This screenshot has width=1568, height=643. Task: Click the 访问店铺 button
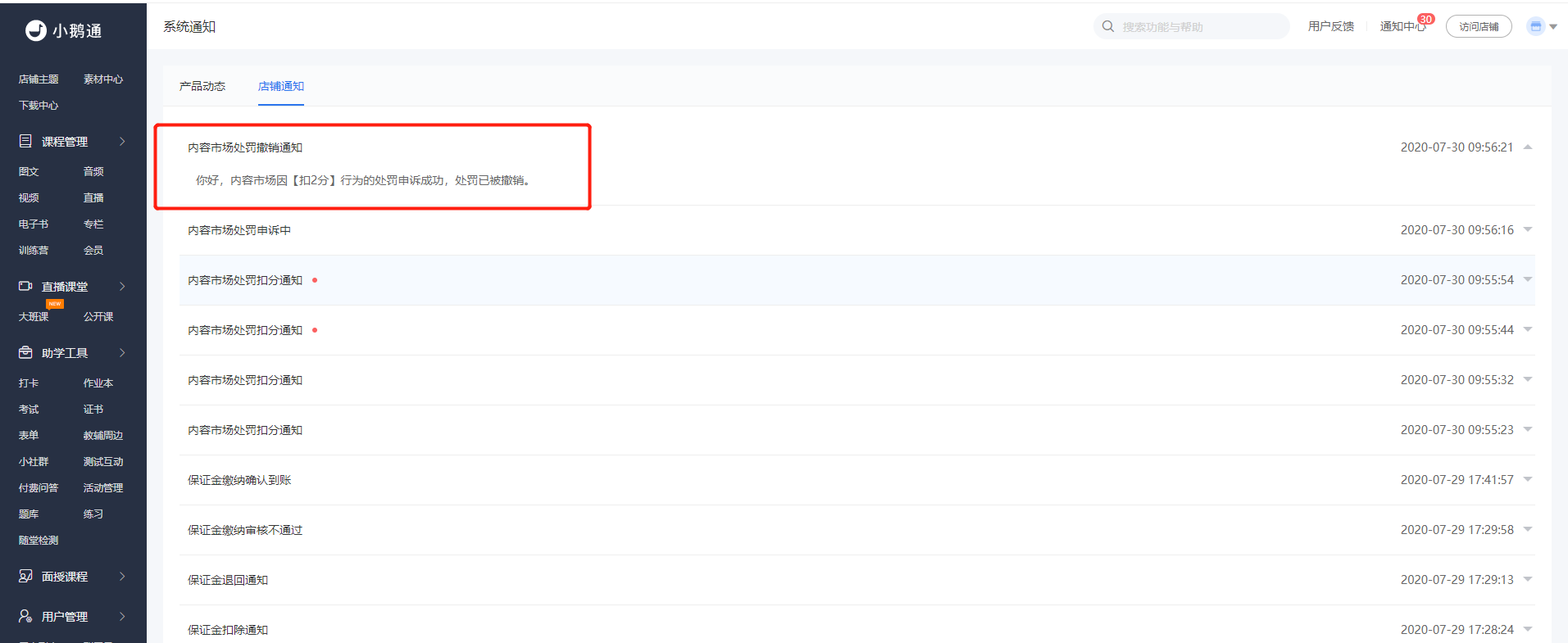pos(1479,26)
